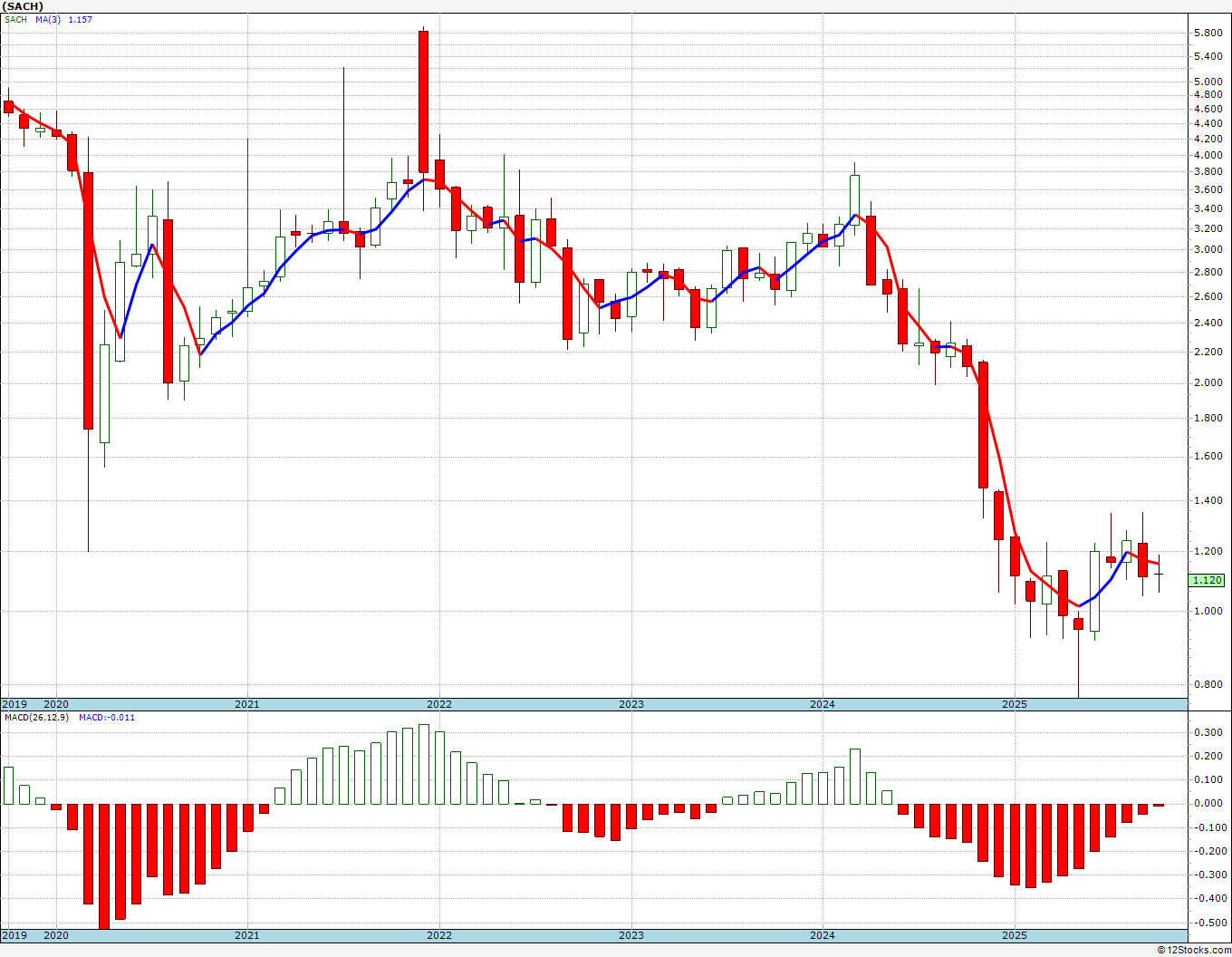1232x957 pixels.
Task: Click the 1.400 price axis label
Action: pyautogui.click(x=1208, y=501)
